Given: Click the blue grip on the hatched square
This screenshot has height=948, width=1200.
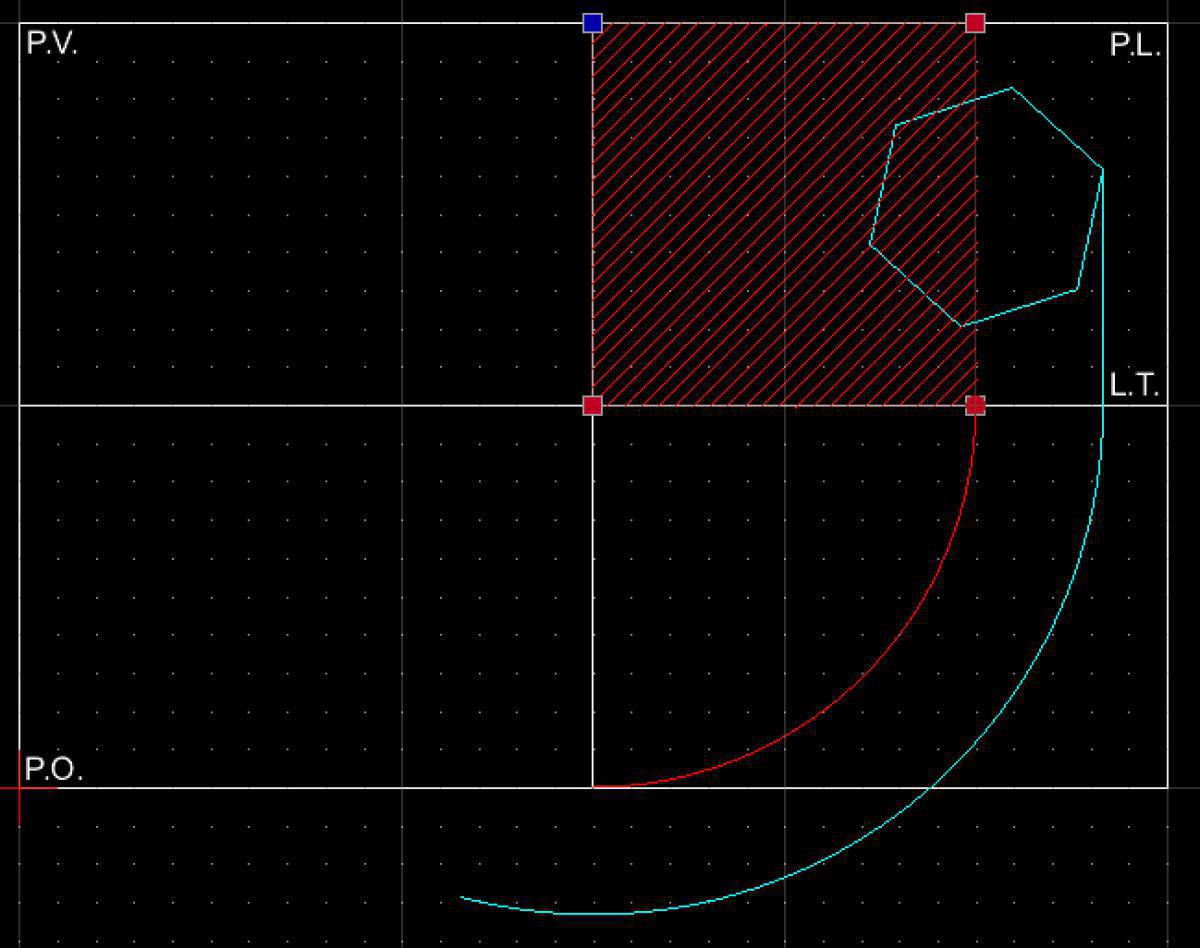Looking at the screenshot, I should (592, 23).
